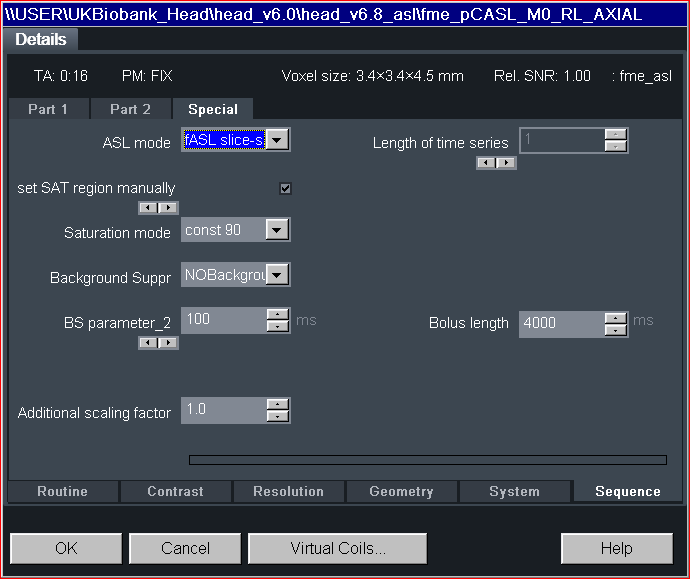Click the Bolus length value field

(x=562, y=324)
